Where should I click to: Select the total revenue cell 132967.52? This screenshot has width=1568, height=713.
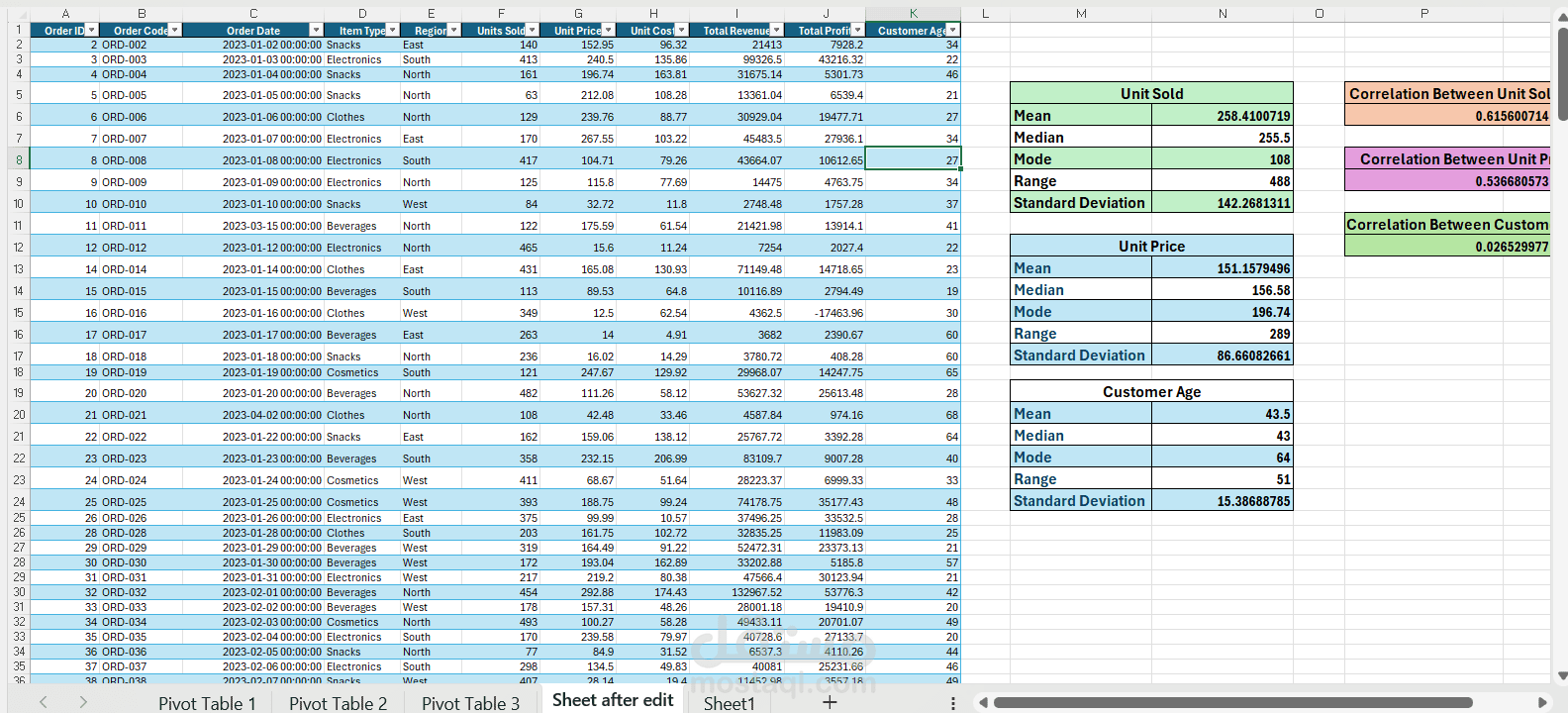(736, 592)
